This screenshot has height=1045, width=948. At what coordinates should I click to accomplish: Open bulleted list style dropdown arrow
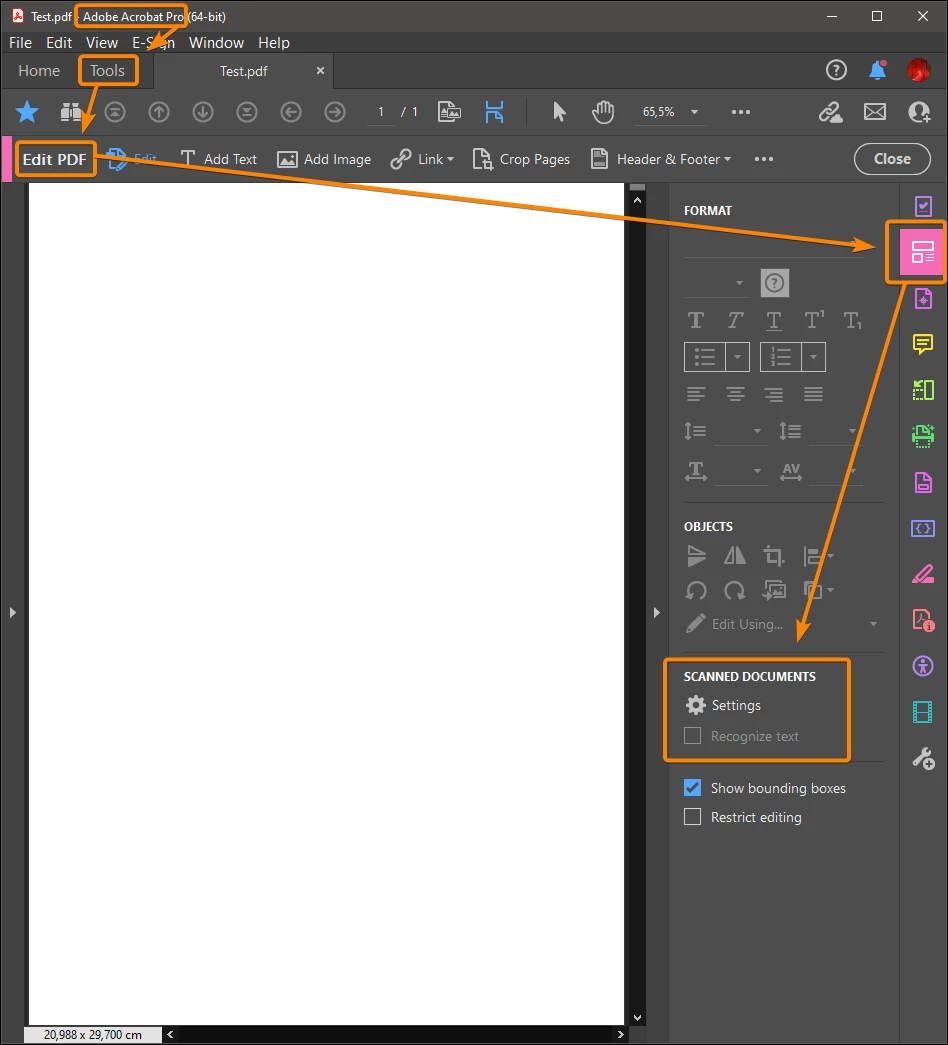tap(737, 357)
